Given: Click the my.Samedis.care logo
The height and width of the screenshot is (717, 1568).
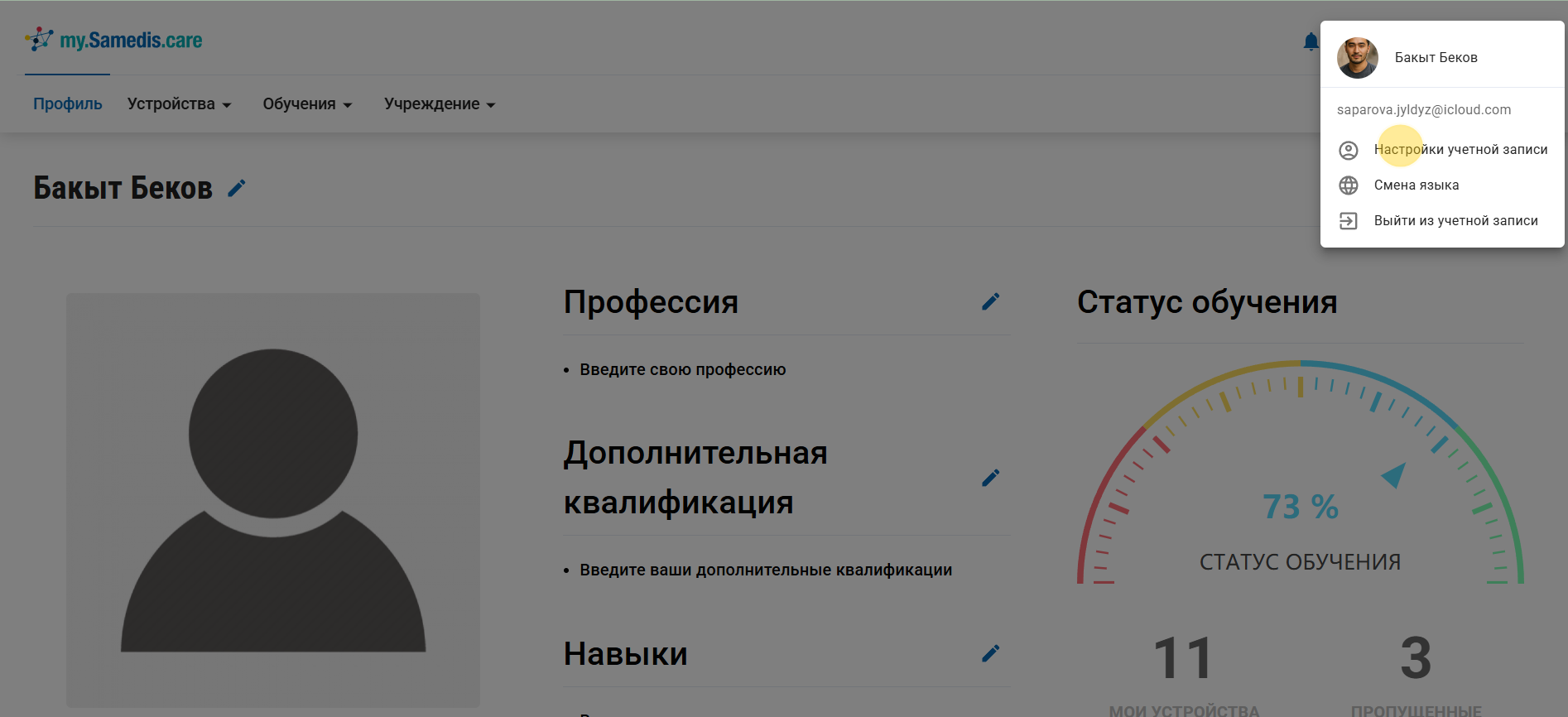Looking at the screenshot, I should [114, 40].
